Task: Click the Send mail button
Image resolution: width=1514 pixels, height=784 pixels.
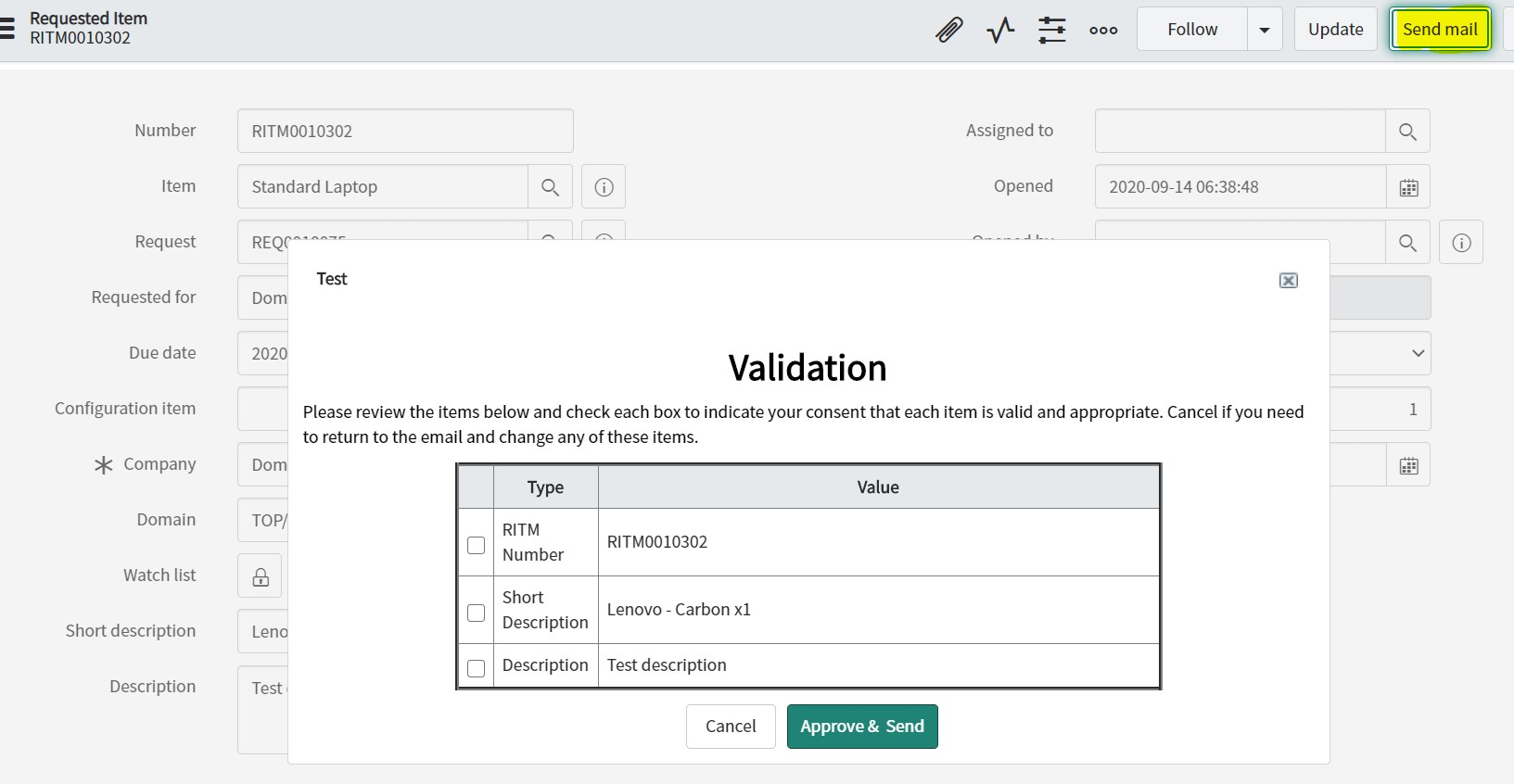Action: point(1440,30)
